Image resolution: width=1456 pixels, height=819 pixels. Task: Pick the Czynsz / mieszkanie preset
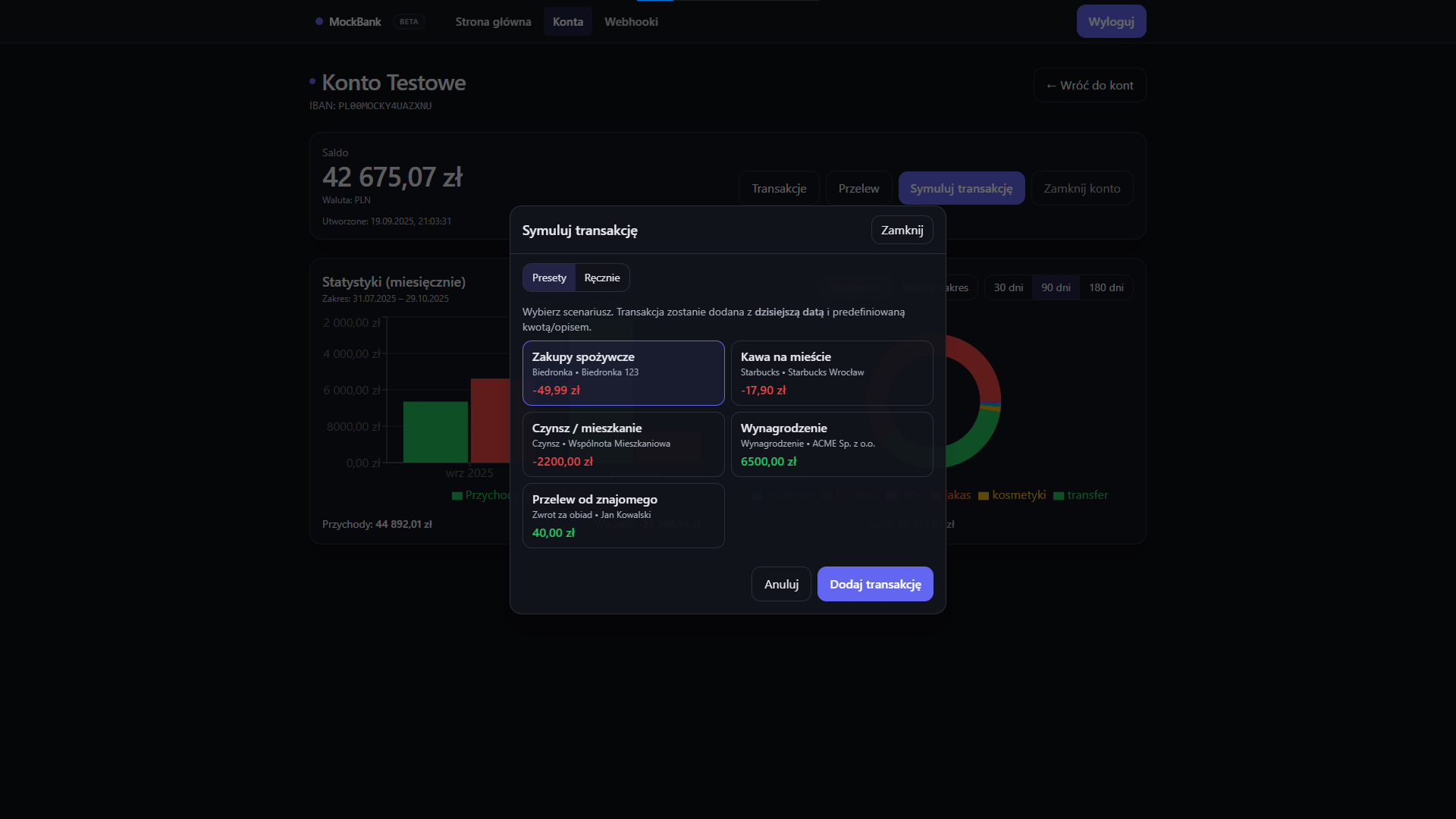point(623,444)
